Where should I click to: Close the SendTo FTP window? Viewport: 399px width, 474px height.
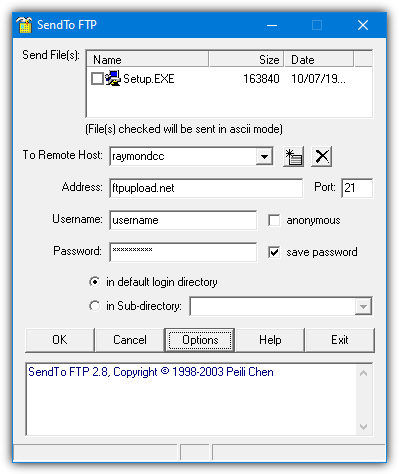pos(363,25)
